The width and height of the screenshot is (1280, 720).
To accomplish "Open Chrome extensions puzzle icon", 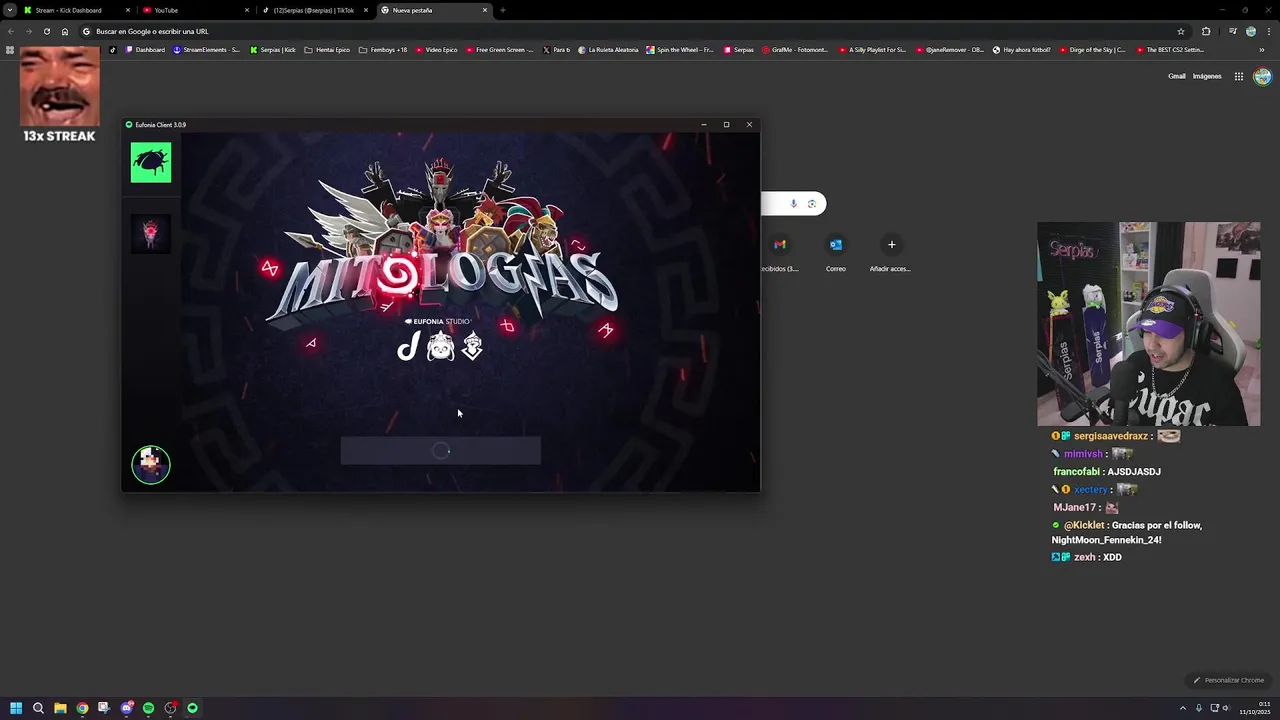I will (1206, 31).
